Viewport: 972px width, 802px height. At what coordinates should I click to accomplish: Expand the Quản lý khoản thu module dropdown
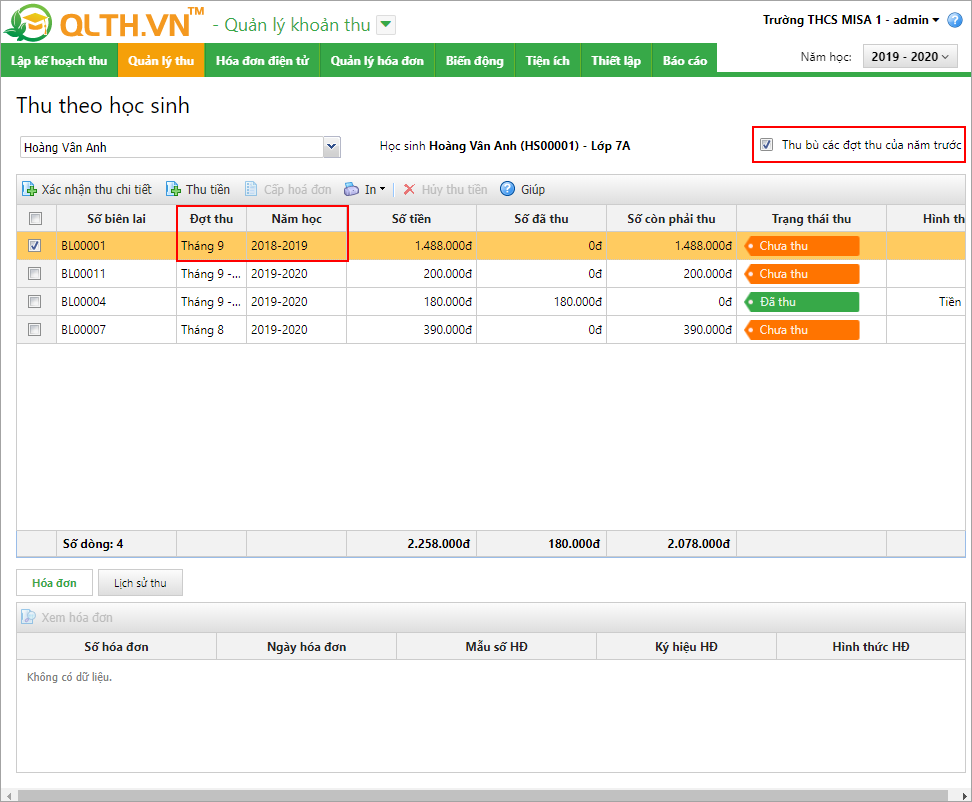pos(386,25)
